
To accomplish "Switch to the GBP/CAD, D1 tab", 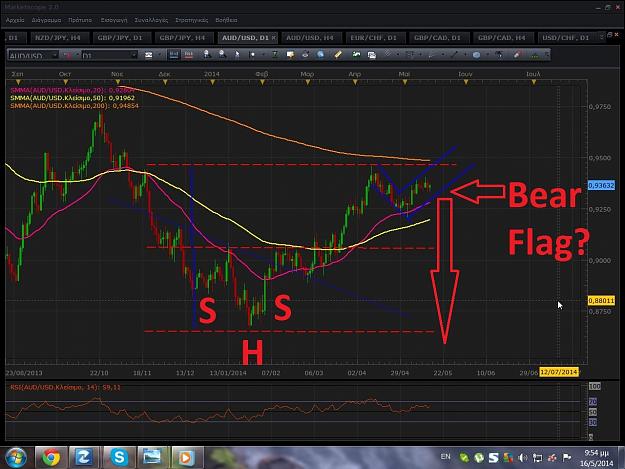I will click(437, 38).
